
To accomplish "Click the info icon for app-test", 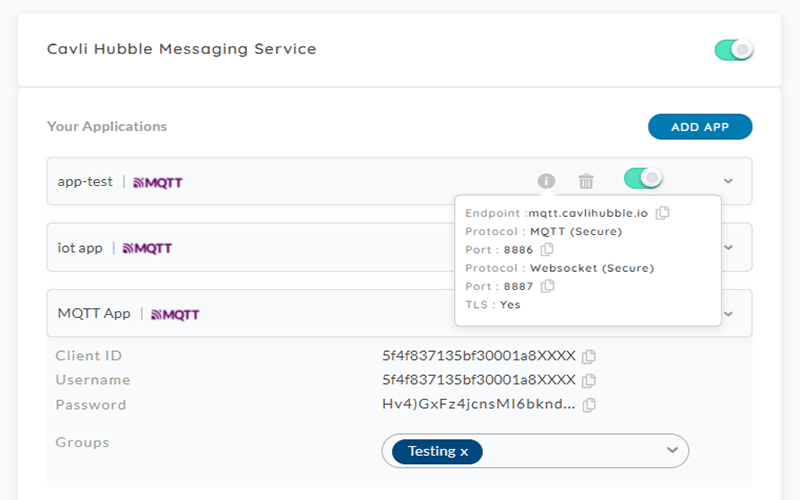I will (546, 181).
